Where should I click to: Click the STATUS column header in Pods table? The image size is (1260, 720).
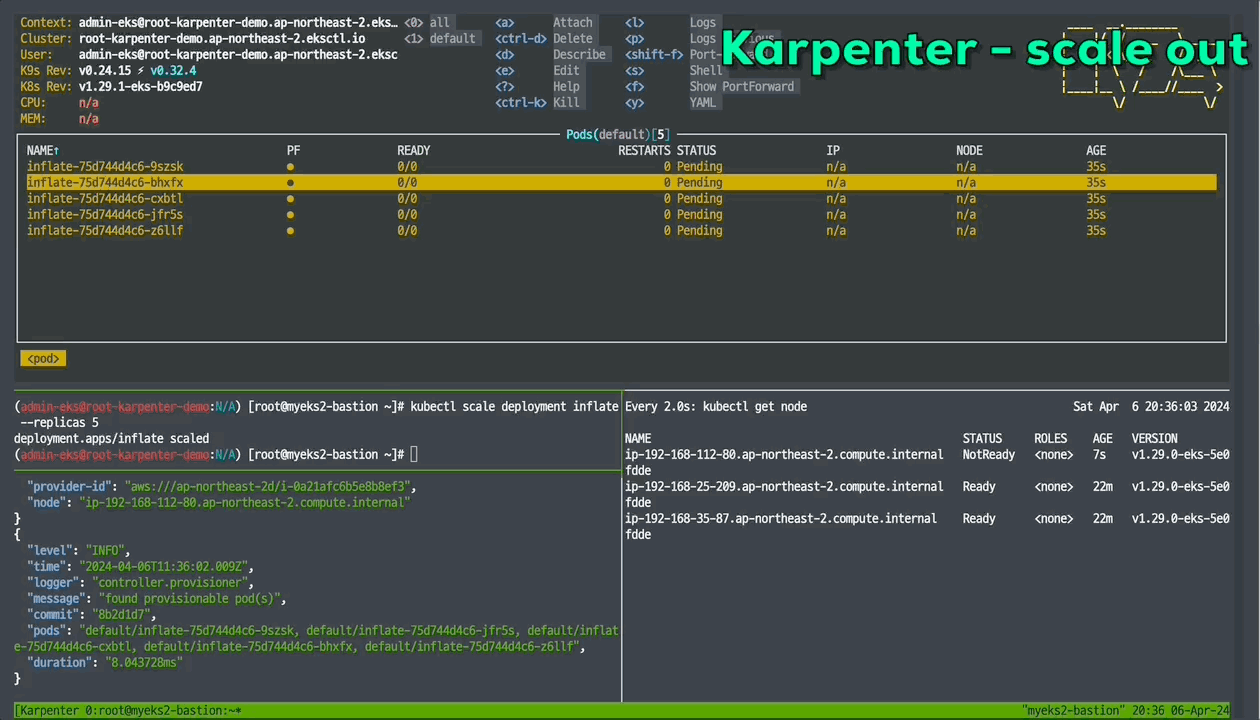pos(696,150)
